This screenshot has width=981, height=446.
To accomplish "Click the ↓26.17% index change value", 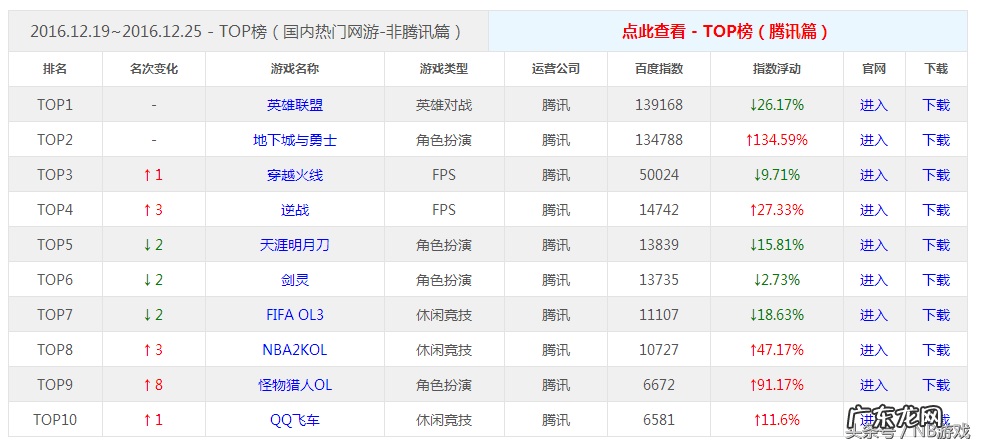I will pos(776,105).
